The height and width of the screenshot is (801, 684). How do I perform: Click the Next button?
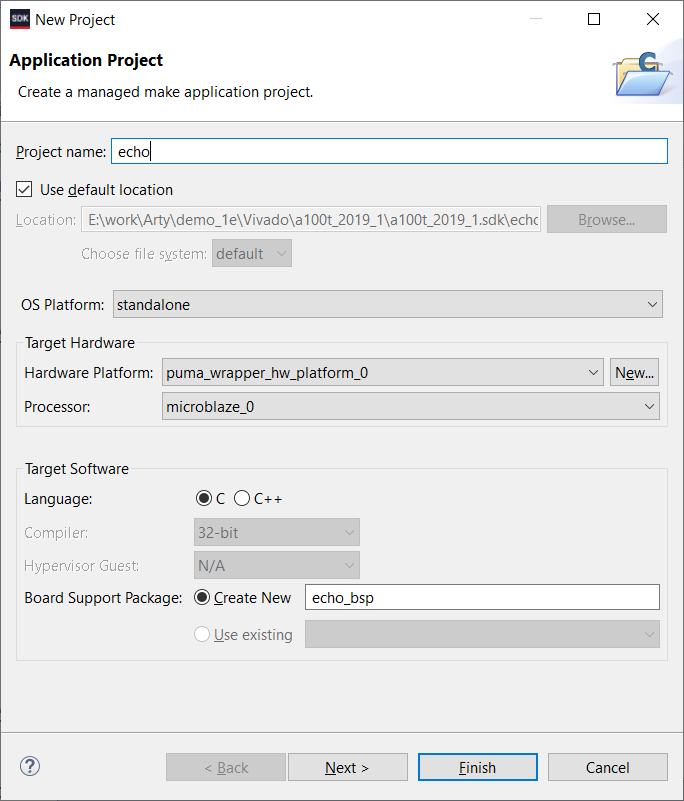(347, 767)
